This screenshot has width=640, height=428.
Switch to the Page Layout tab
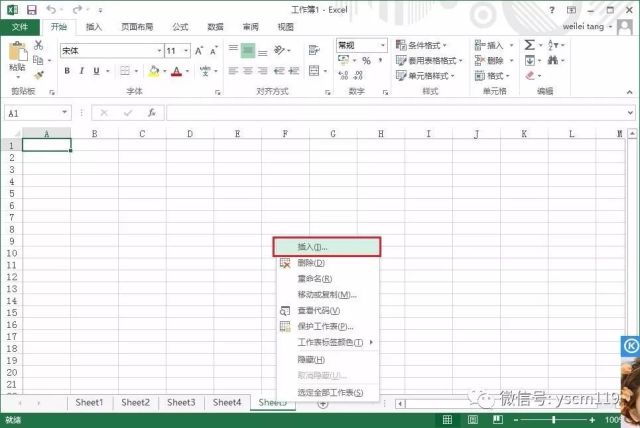click(x=137, y=27)
